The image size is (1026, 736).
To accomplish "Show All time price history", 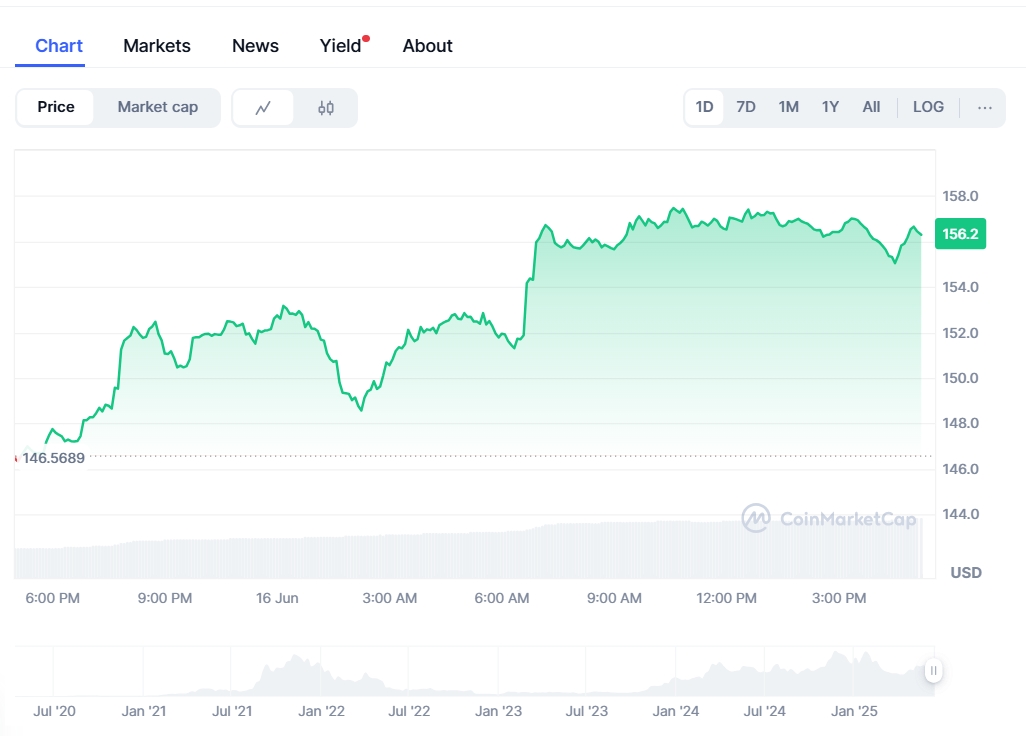I will tap(871, 107).
